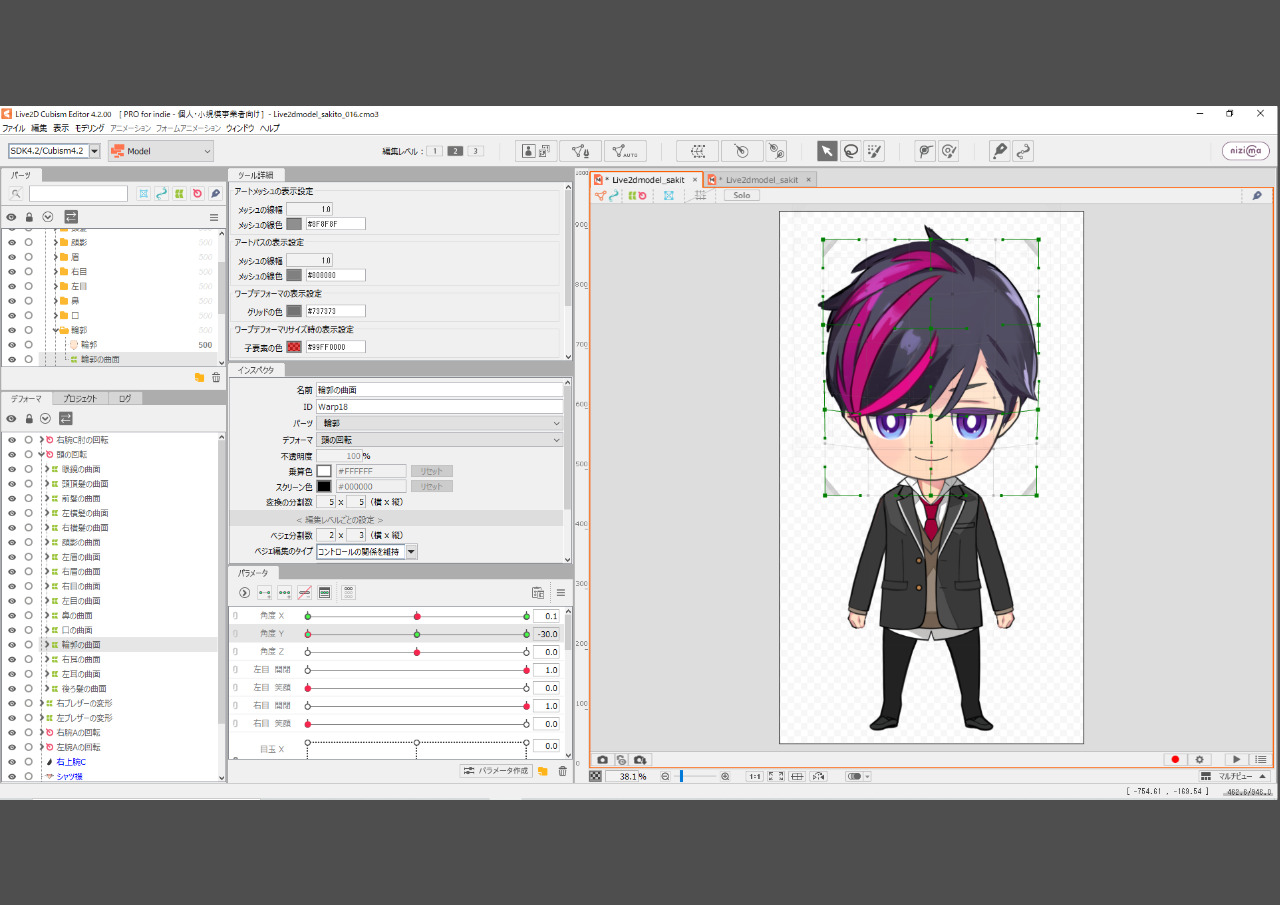The image size is (1280, 905).
Task: Create a rotation deformer from toolbar
Action: point(742,151)
